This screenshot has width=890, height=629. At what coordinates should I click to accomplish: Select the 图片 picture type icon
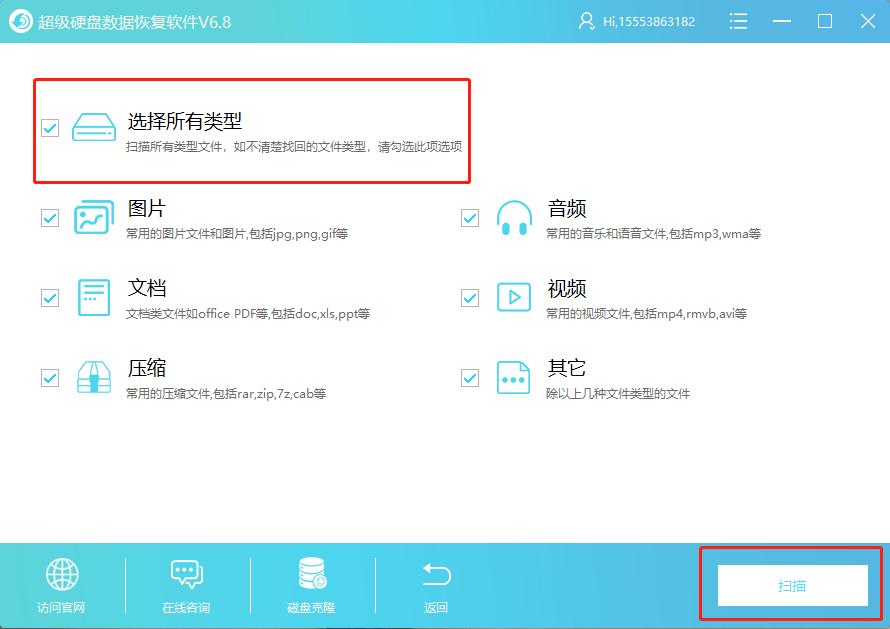click(93, 217)
